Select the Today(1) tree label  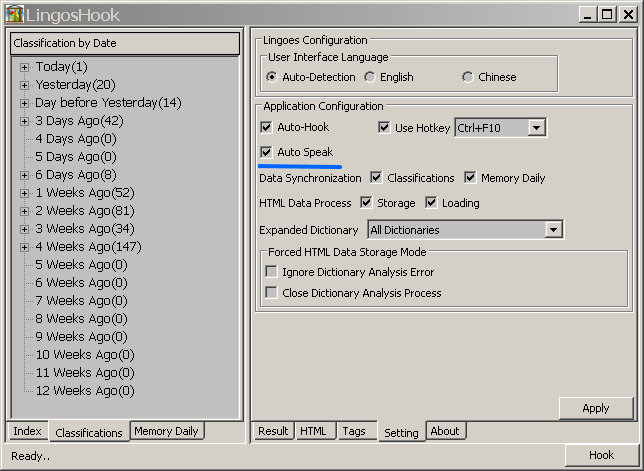coord(62,67)
